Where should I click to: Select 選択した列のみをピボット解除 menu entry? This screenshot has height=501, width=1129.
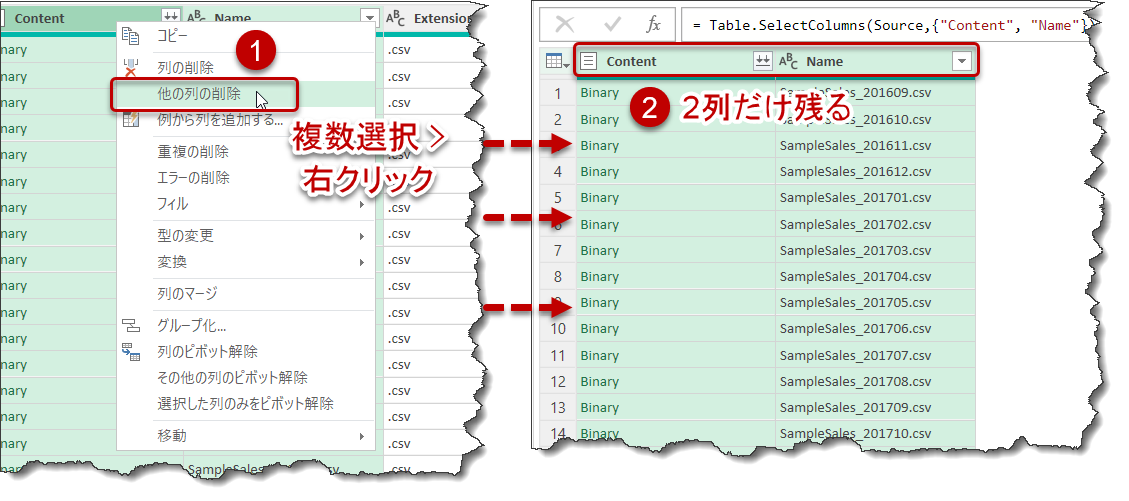coord(246,404)
